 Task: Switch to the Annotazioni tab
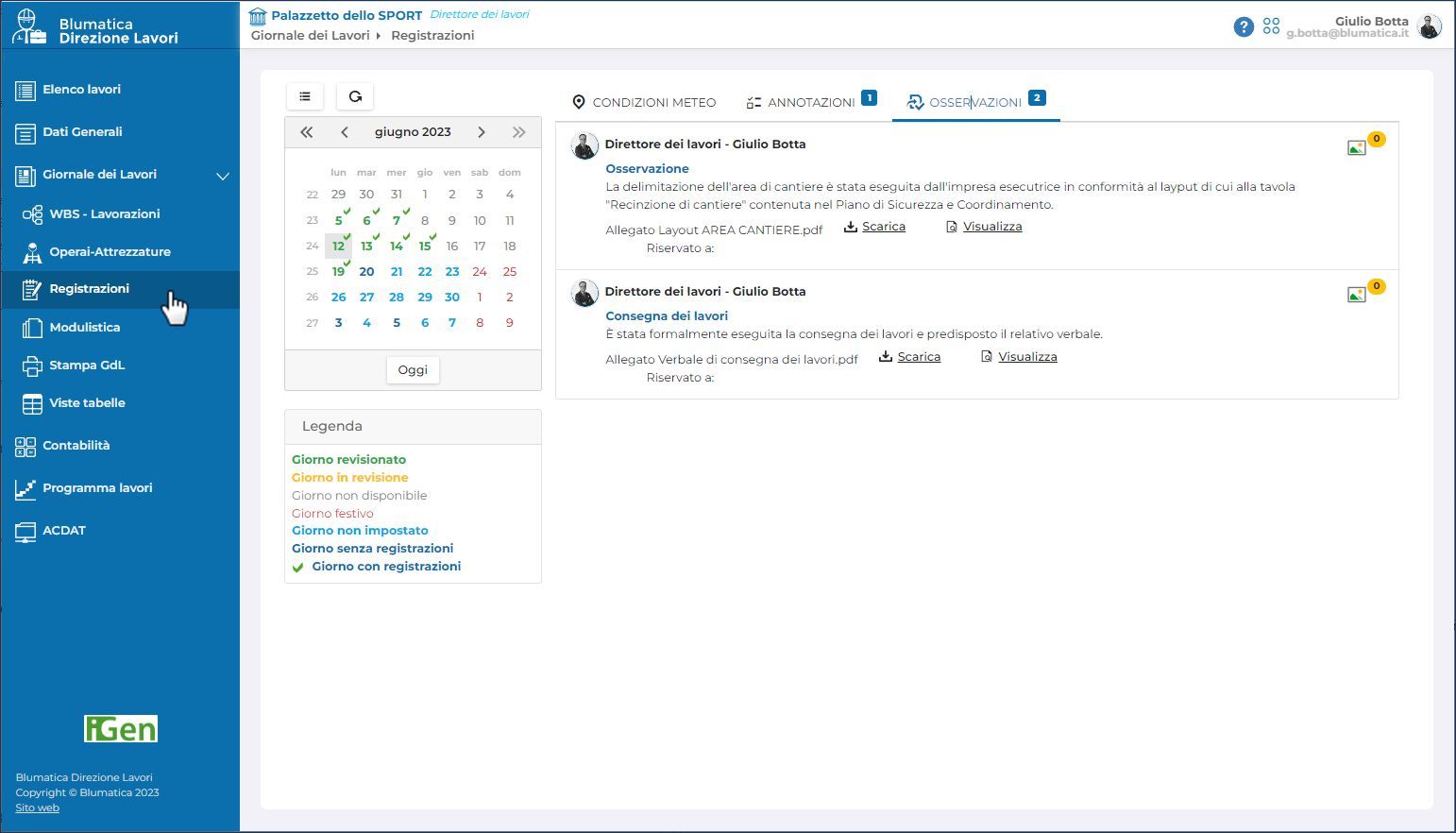(x=810, y=103)
